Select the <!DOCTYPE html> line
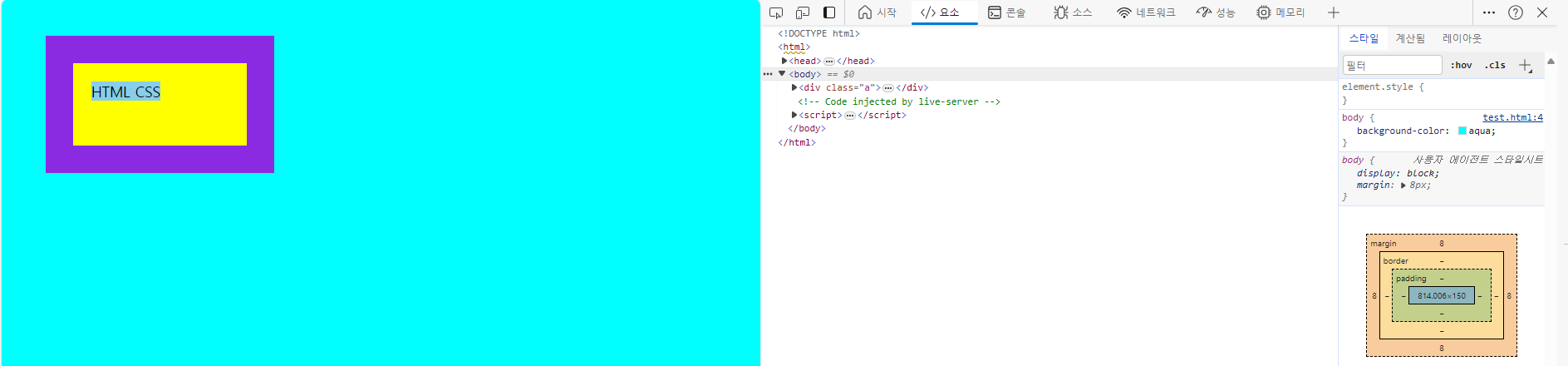 818,33
